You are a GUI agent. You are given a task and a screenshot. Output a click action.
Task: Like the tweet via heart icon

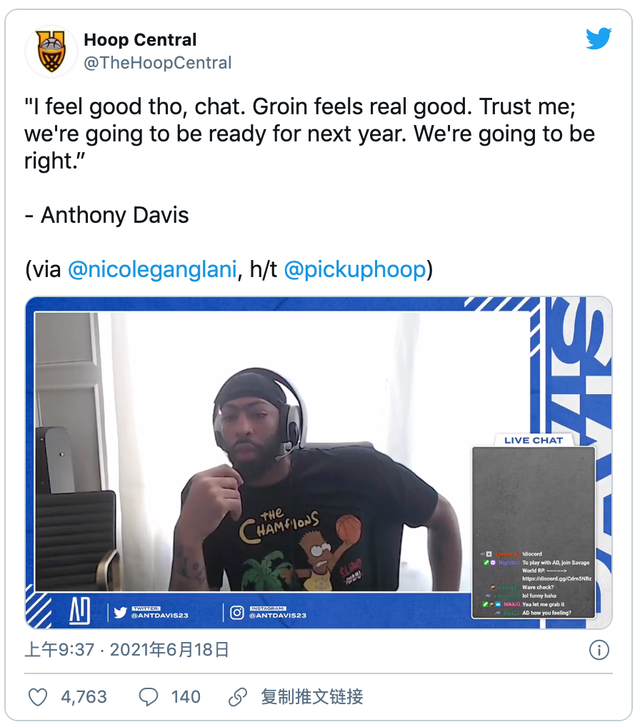(38, 697)
